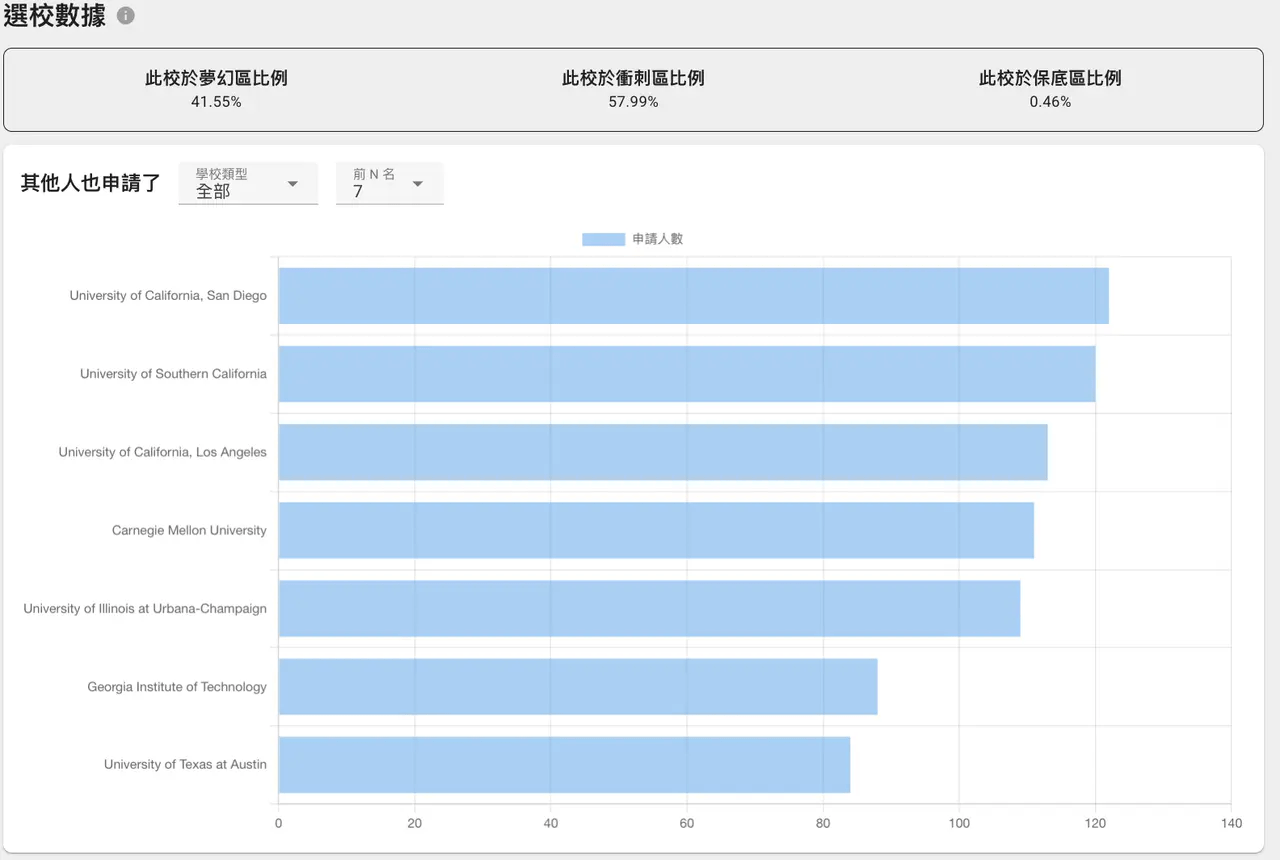Click the 57.99% value
1280x860 pixels.
coord(633,102)
